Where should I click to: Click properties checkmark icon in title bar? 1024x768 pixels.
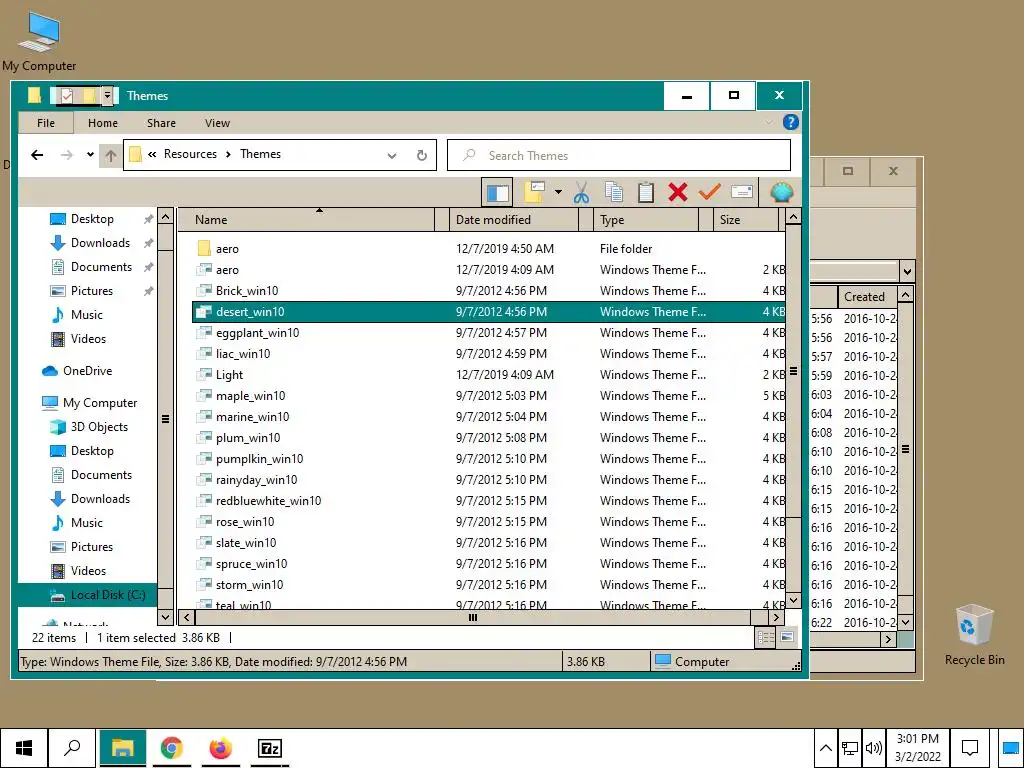[67, 96]
